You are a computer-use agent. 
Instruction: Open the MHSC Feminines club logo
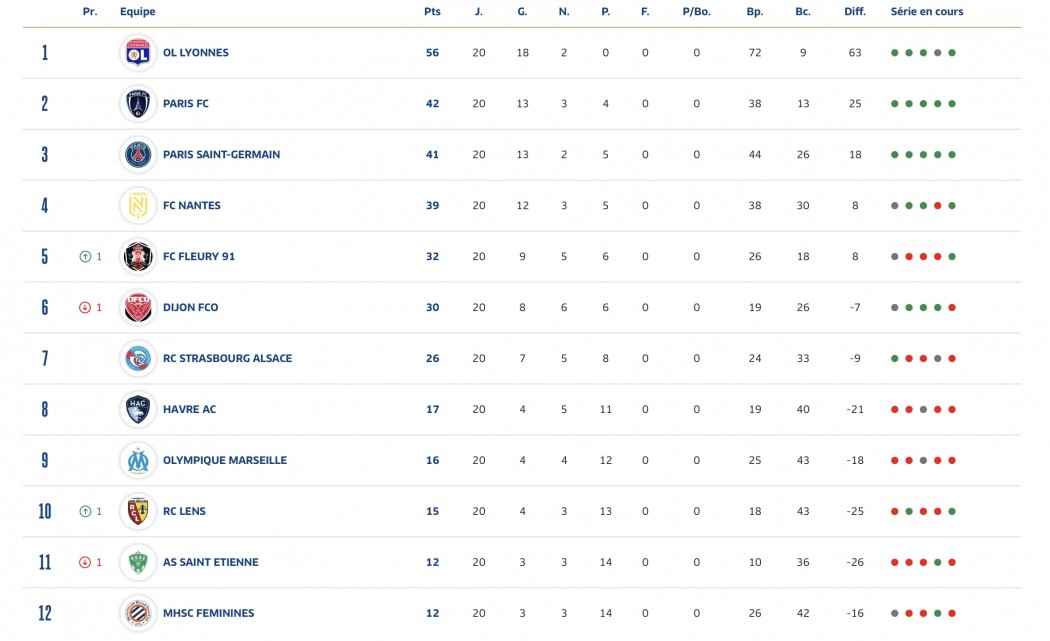[x=138, y=614]
